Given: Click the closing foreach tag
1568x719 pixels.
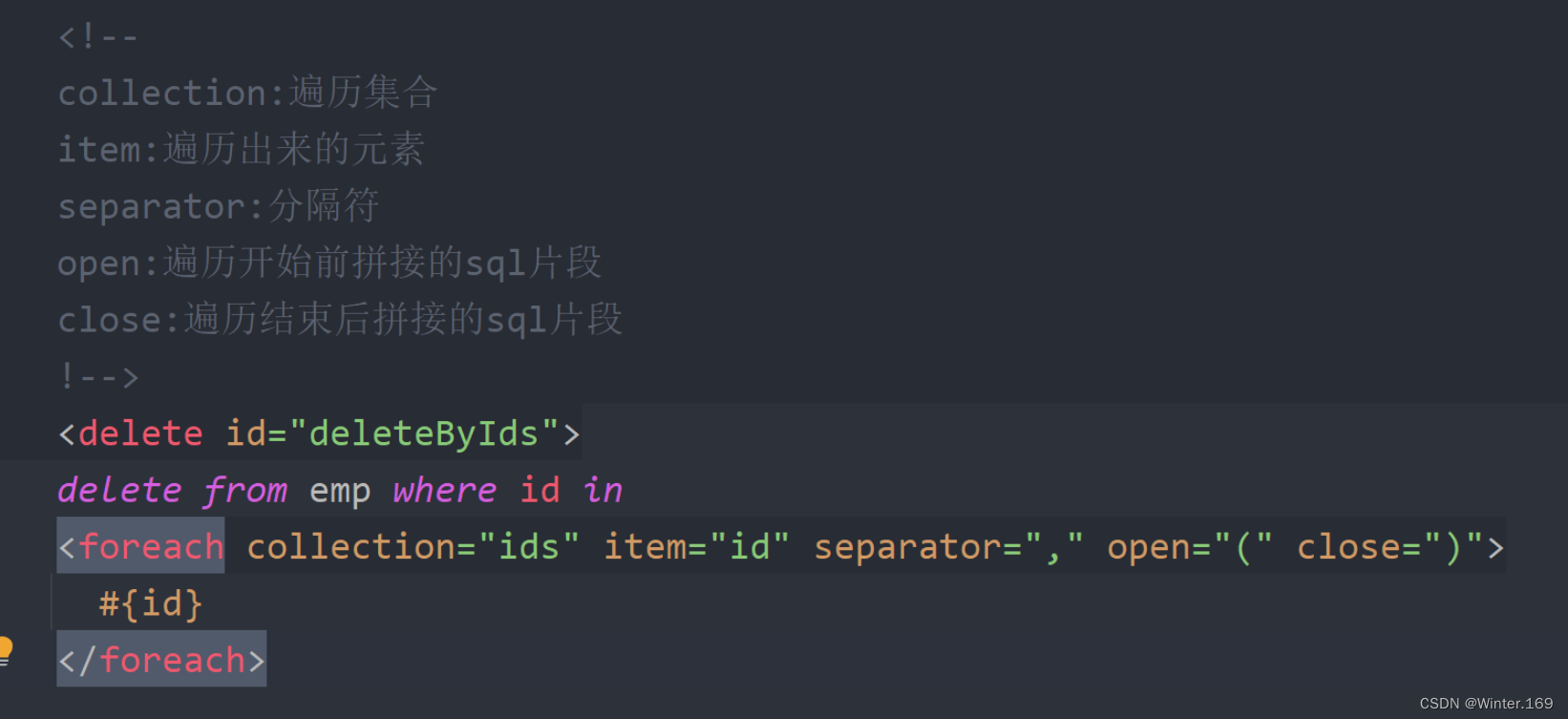Looking at the screenshot, I should click(161, 660).
